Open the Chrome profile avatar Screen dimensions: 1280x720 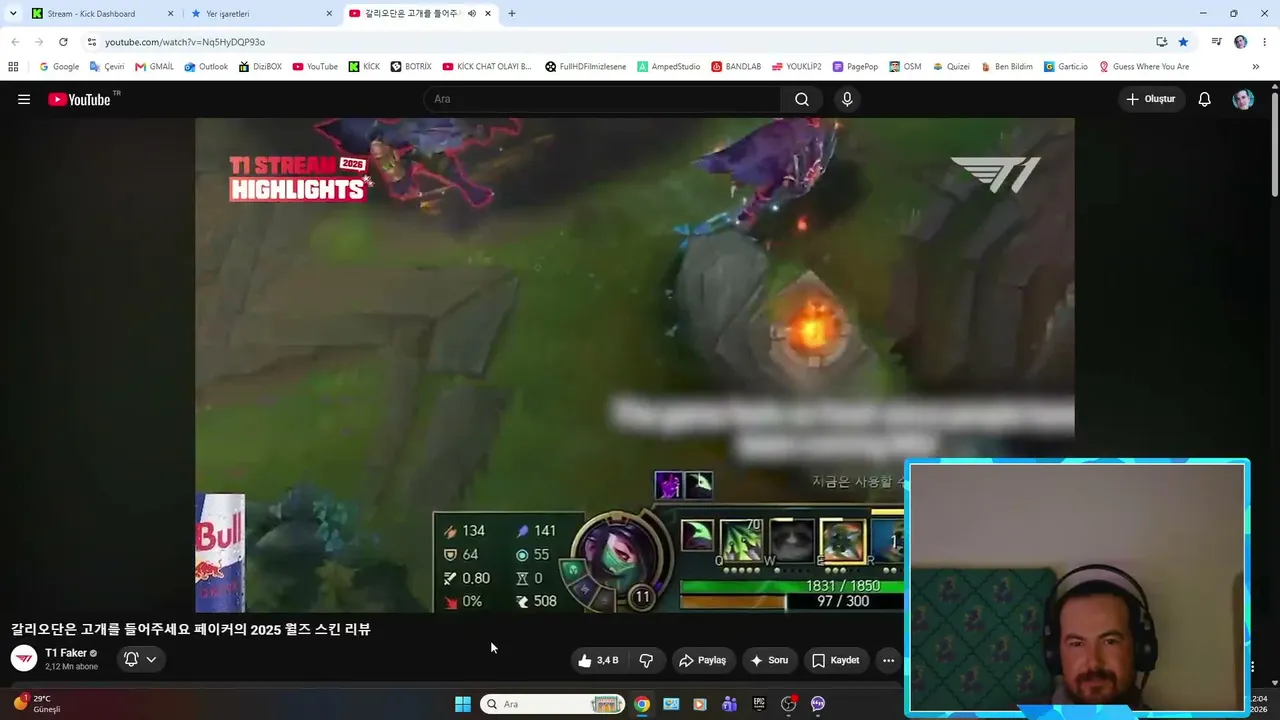coord(1241,42)
